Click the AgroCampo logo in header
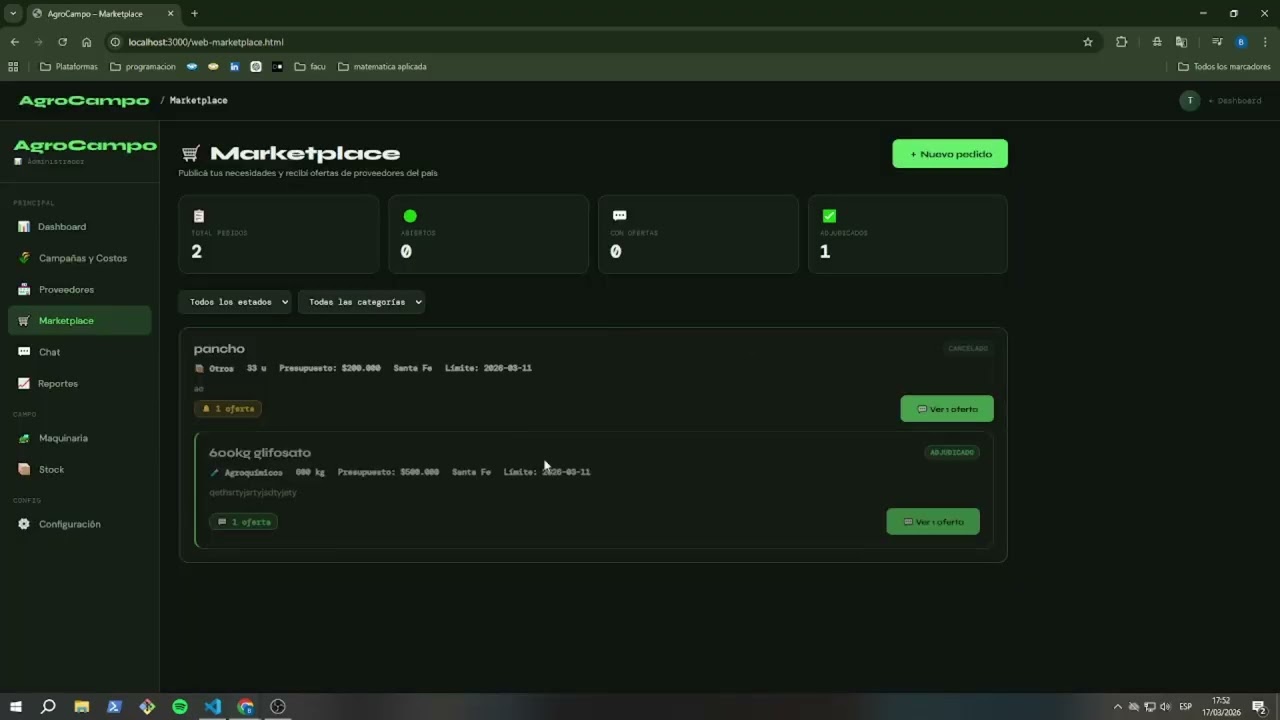The width and height of the screenshot is (1280, 720). (84, 101)
